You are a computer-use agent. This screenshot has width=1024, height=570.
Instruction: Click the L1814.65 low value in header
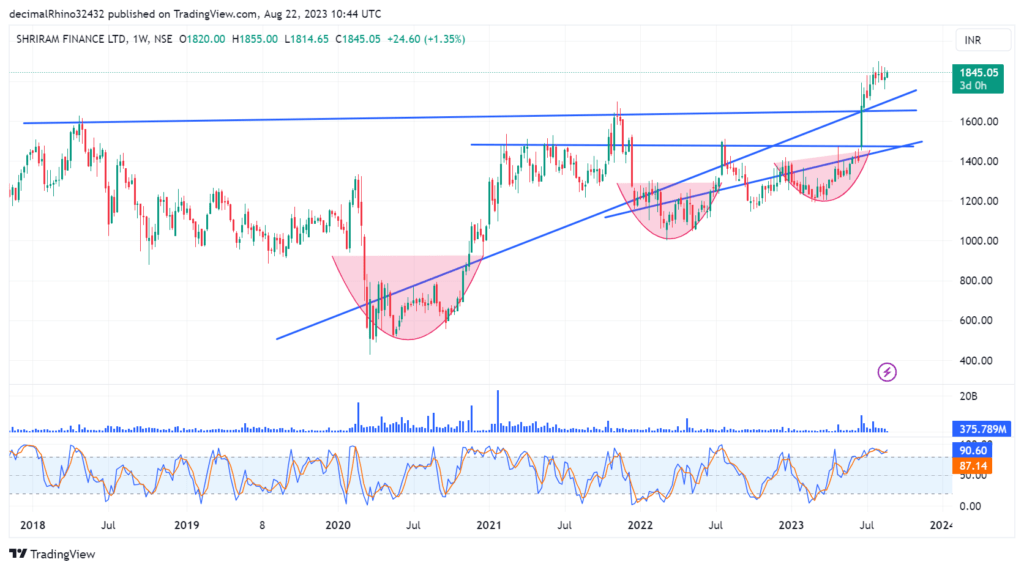pos(306,39)
